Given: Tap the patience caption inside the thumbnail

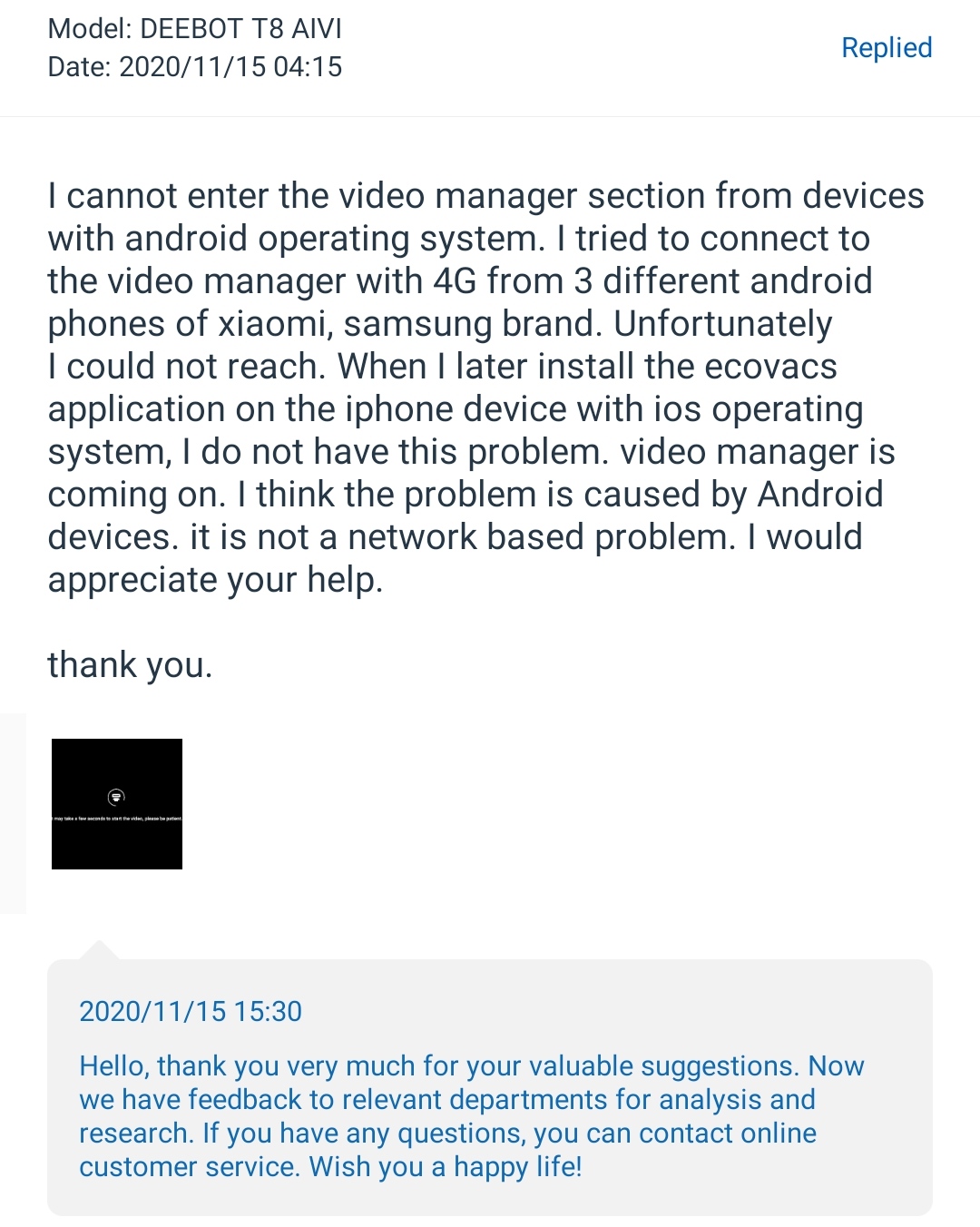Looking at the screenshot, I should 117,819.
